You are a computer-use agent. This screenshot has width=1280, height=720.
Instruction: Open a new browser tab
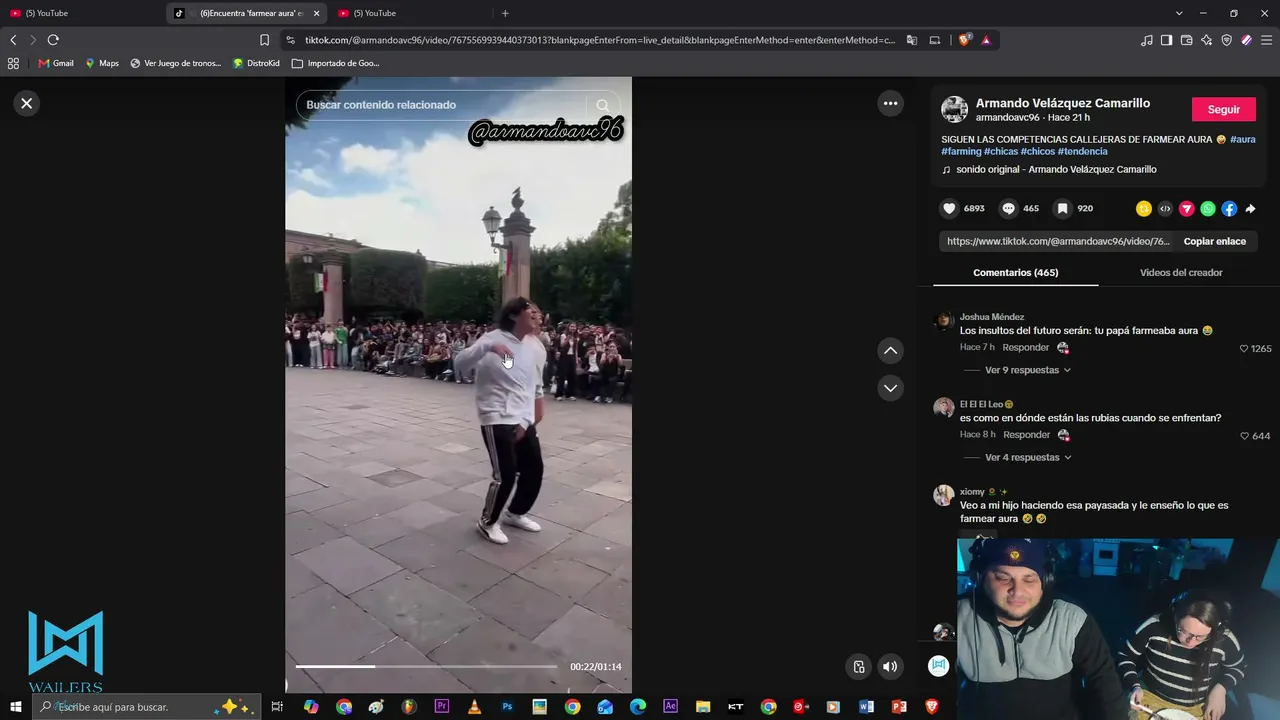click(x=505, y=13)
